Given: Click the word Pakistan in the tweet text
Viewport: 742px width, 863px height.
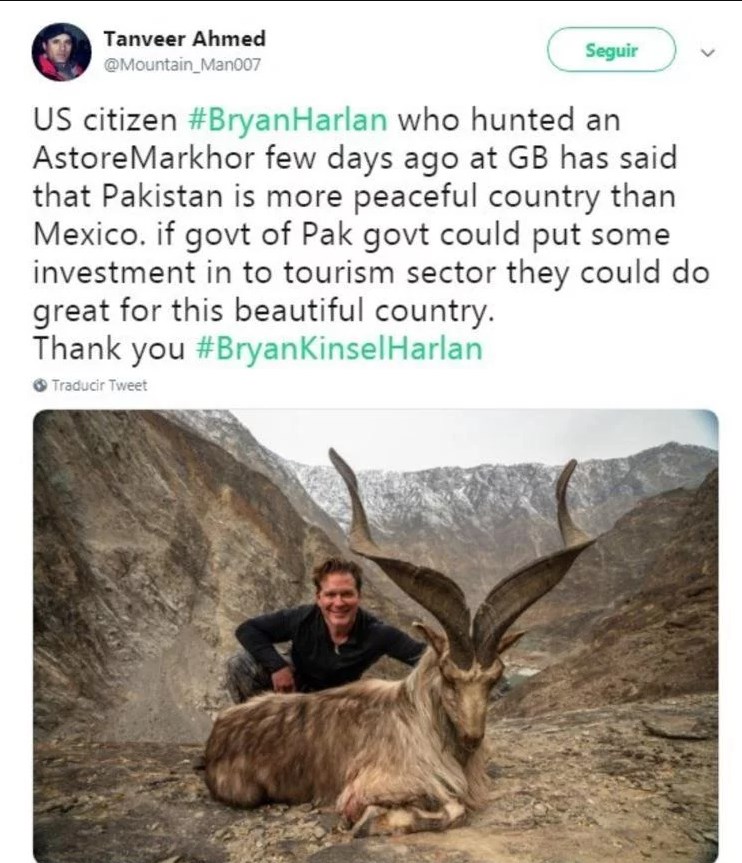Looking at the screenshot, I should click(162, 196).
